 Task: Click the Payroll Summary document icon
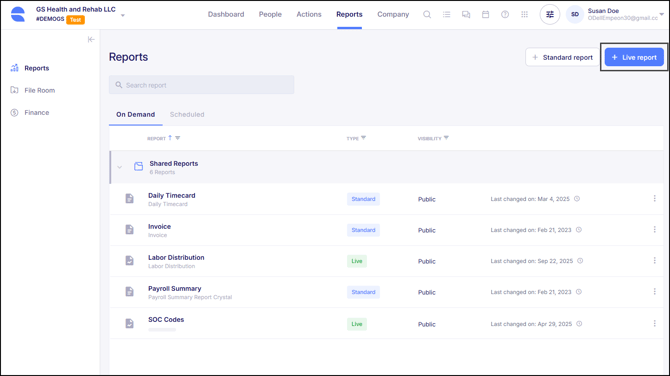pos(129,291)
